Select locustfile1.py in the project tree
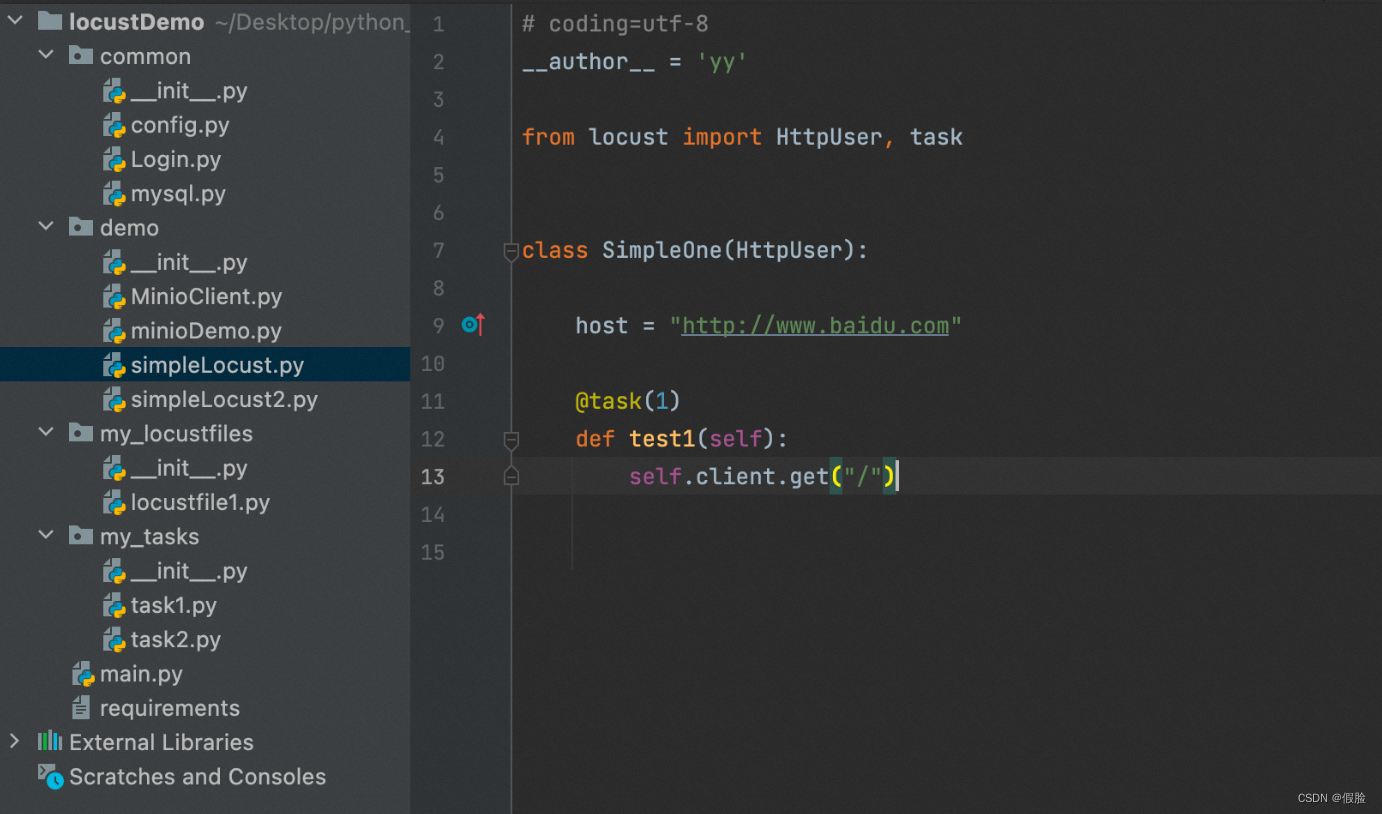 pos(200,502)
